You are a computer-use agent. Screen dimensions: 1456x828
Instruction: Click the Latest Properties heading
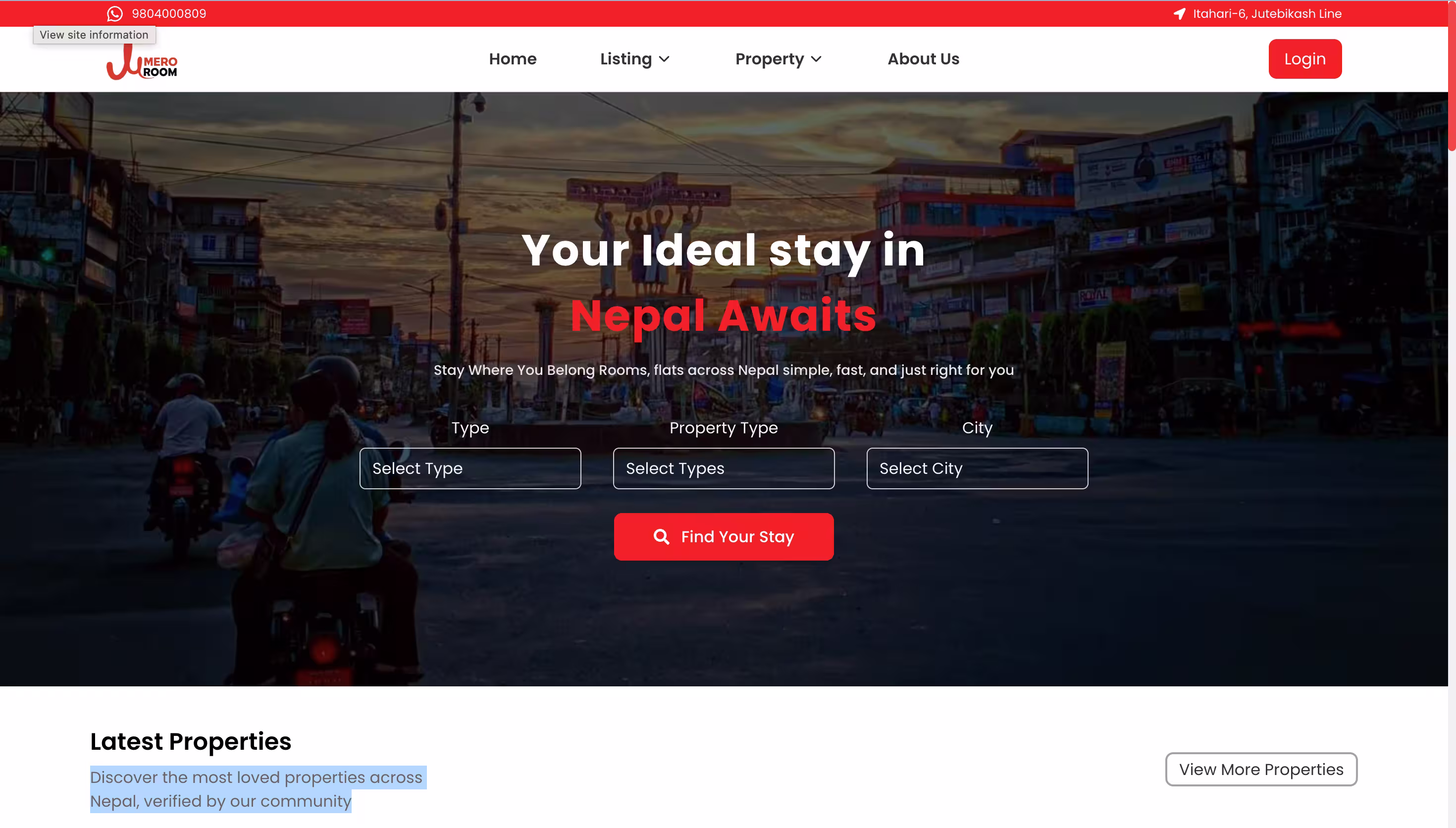191,741
